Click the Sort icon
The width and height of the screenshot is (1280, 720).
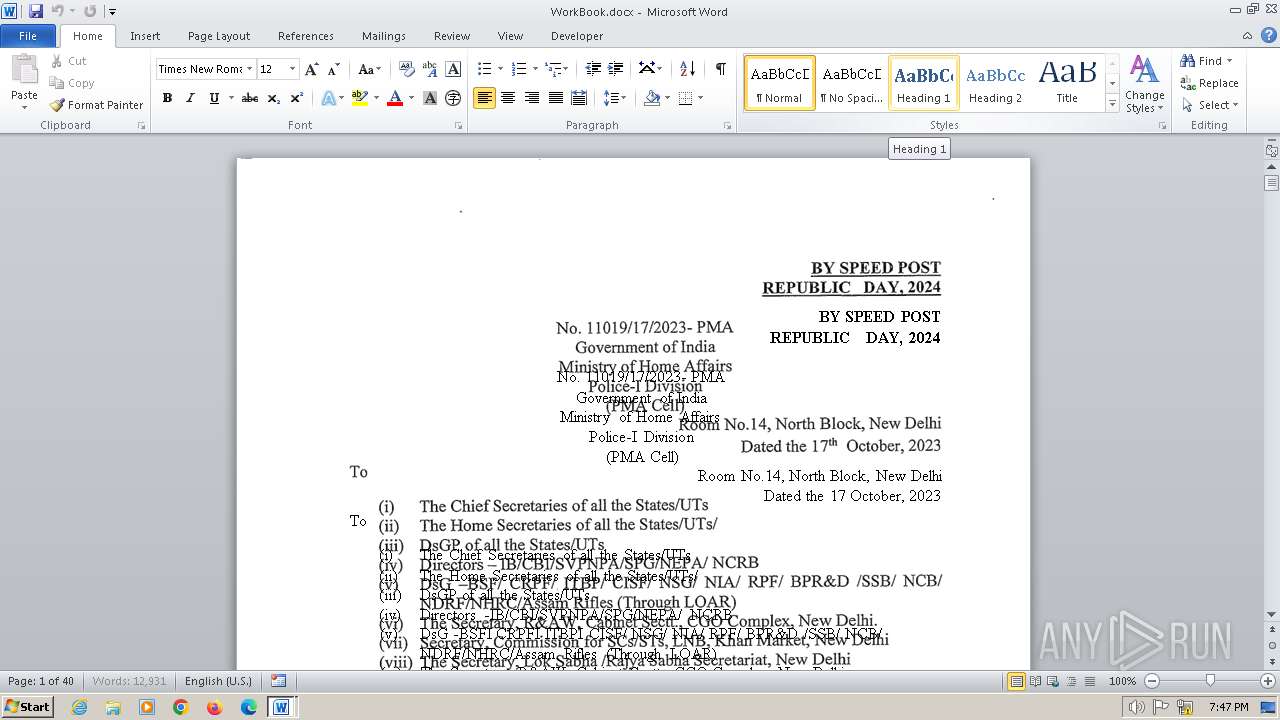(x=687, y=69)
